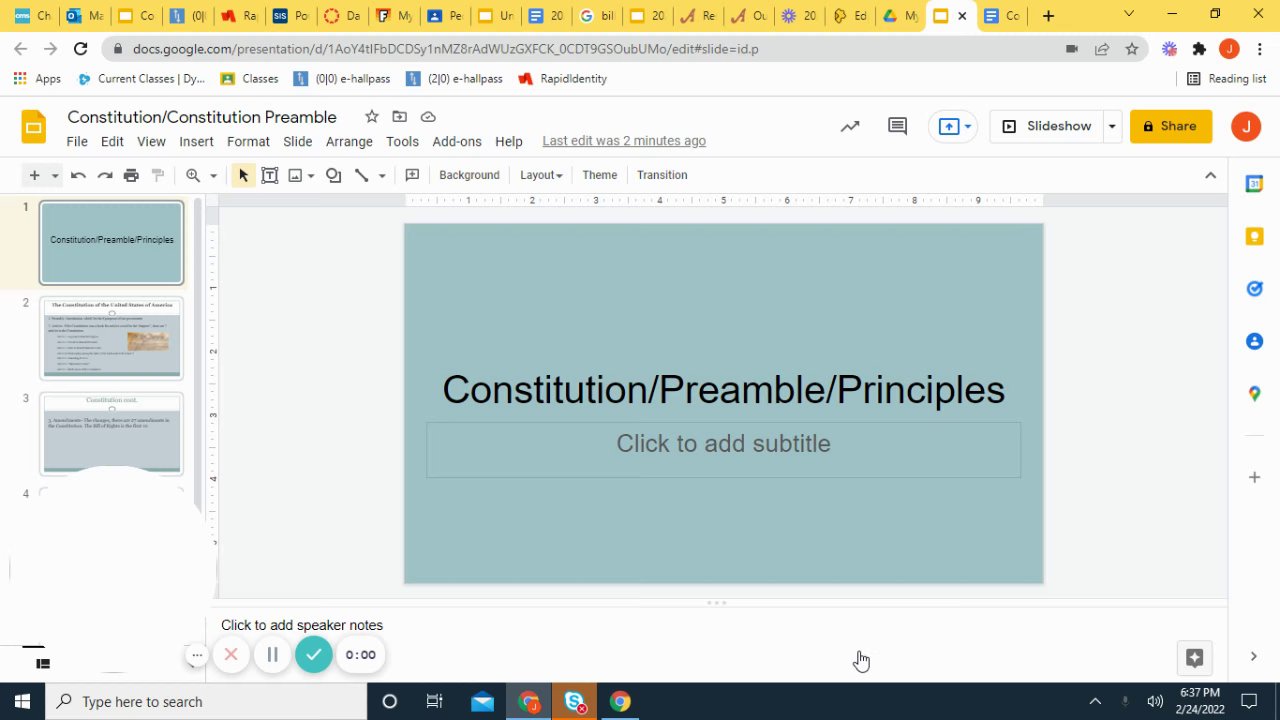Select the shape tool icon
Image resolution: width=1280 pixels, height=720 pixels.
[334, 175]
